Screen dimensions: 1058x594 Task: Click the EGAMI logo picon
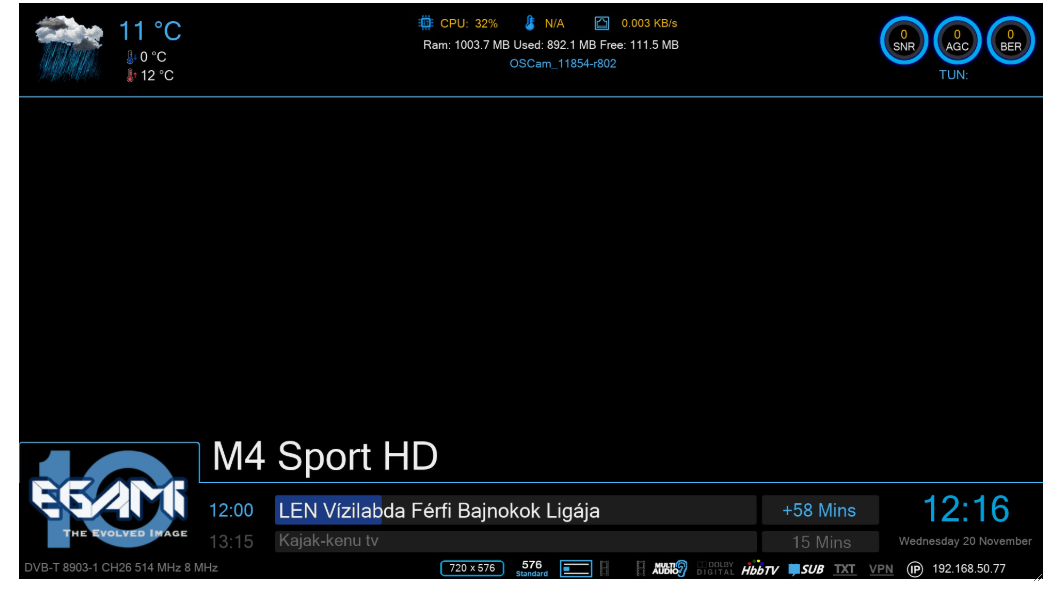[109, 500]
